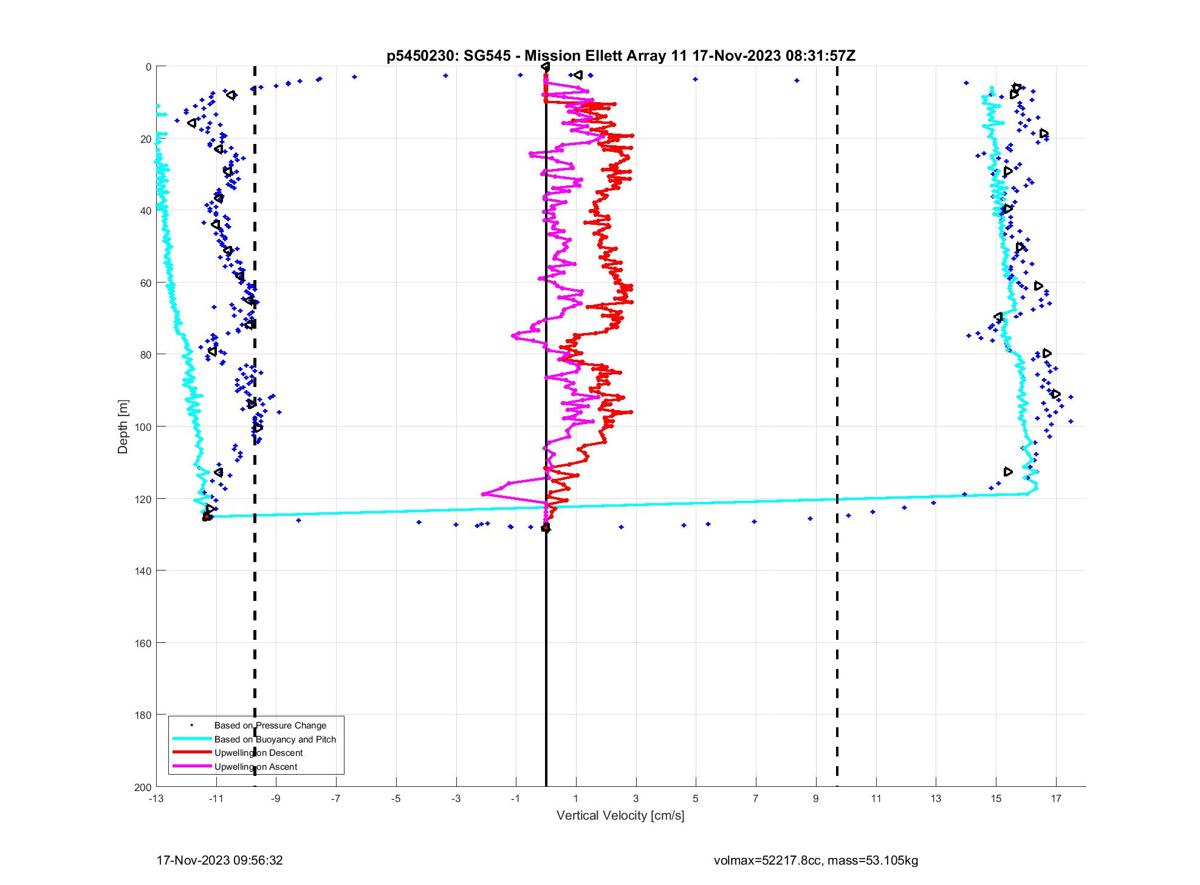Click the timestamp '17-Nov-2023 09:56:32'
Image resolution: width=1200 pixels, height=885 pixels.
point(221,860)
